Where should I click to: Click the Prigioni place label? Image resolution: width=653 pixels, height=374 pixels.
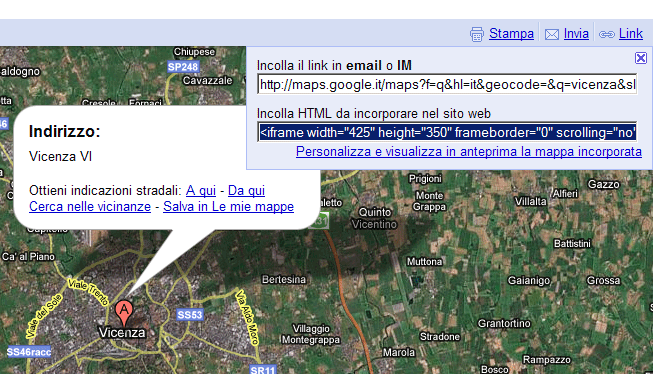(x=425, y=179)
